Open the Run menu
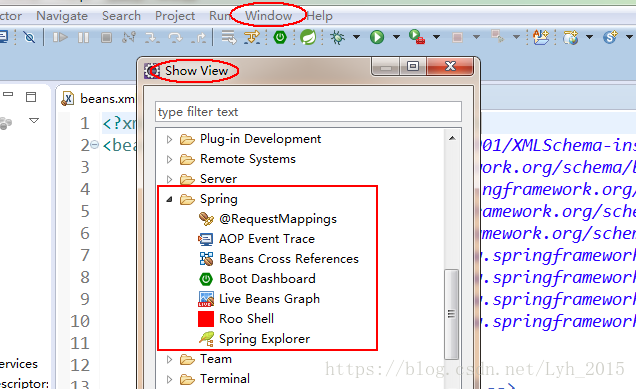This screenshot has height=389, width=636. tap(220, 16)
